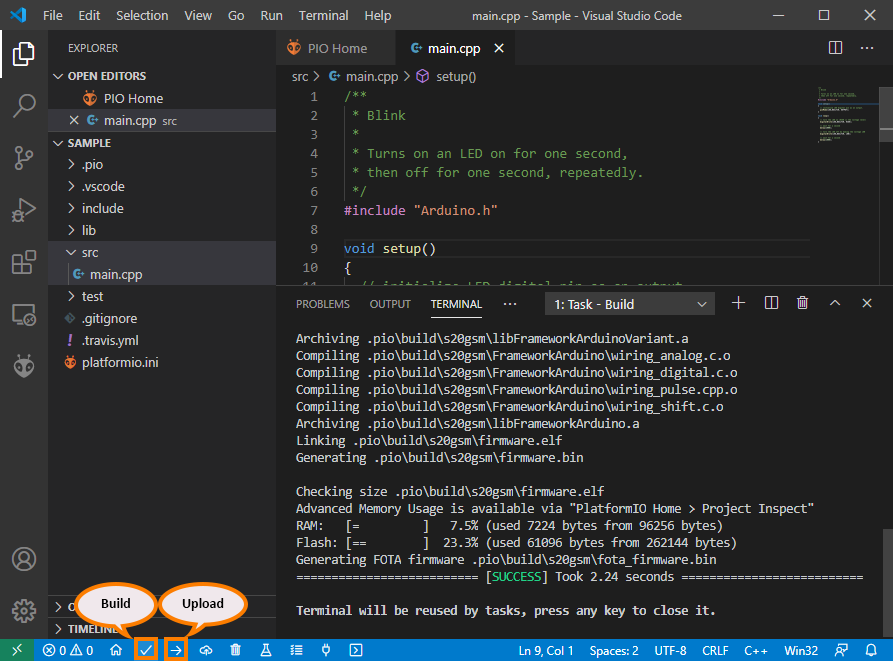
Task: Open the Edit menu
Action: click(89, 15)
